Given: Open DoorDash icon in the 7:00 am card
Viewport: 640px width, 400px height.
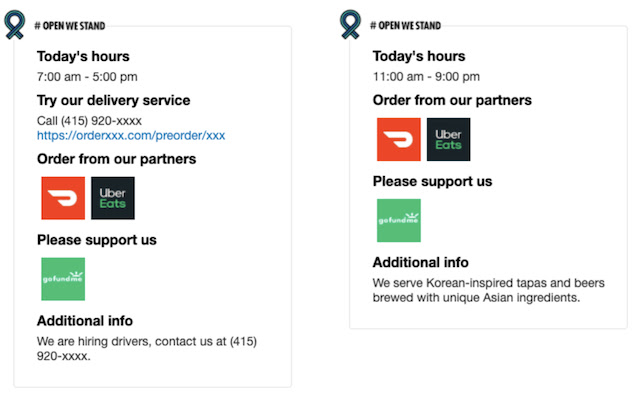Looking at the screenshot, I should coord(63,198).
